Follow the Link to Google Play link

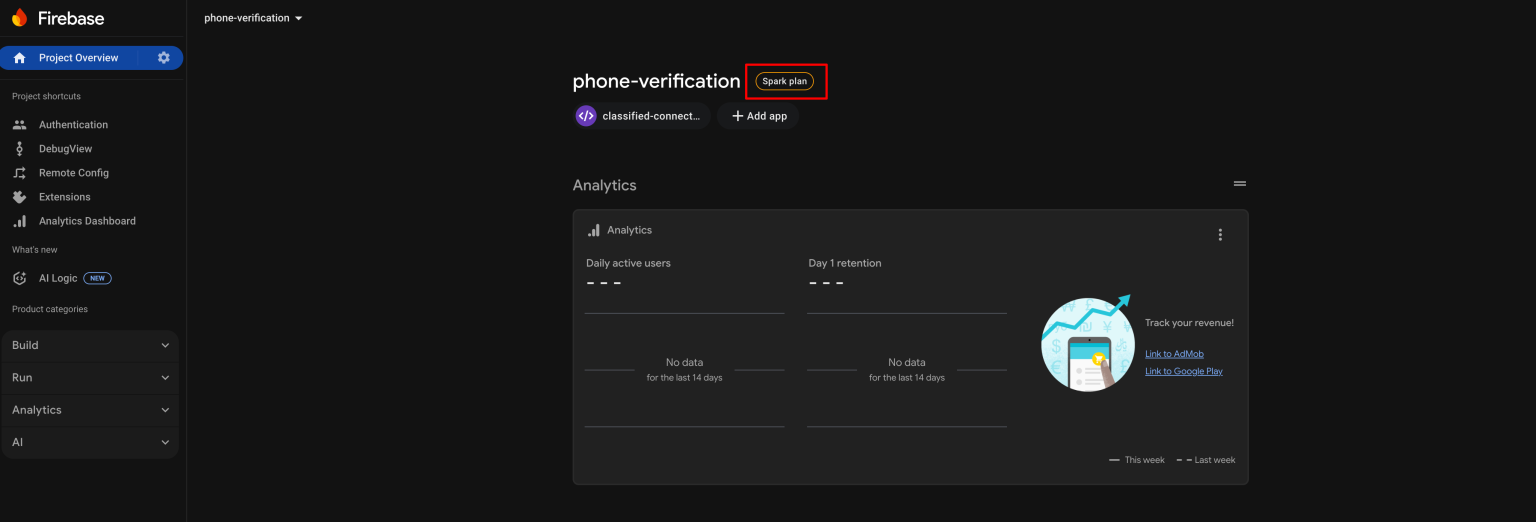[x=1184, y=371]
